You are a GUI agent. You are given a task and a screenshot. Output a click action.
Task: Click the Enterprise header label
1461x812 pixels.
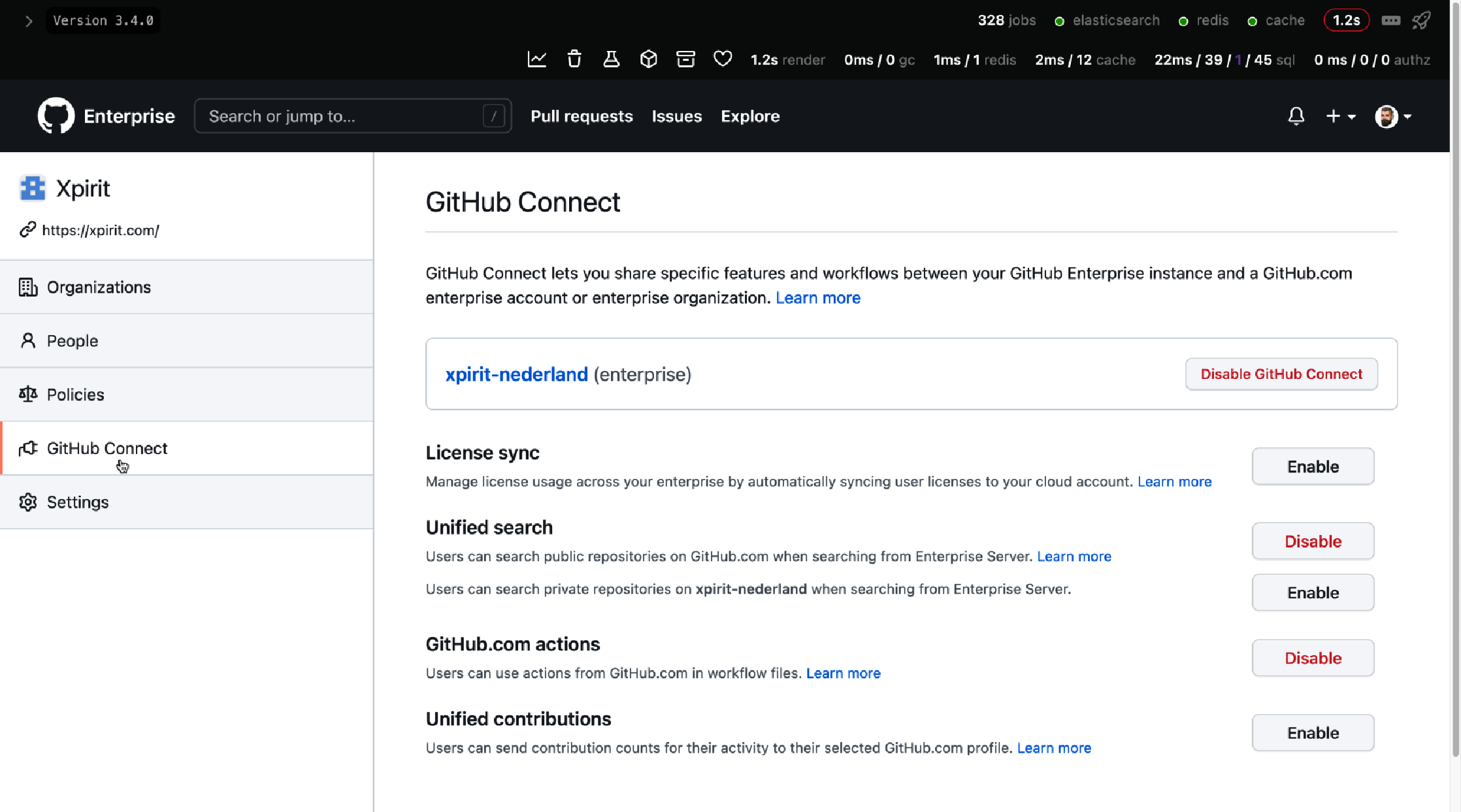pyautogui.click(x=129, y=116)
